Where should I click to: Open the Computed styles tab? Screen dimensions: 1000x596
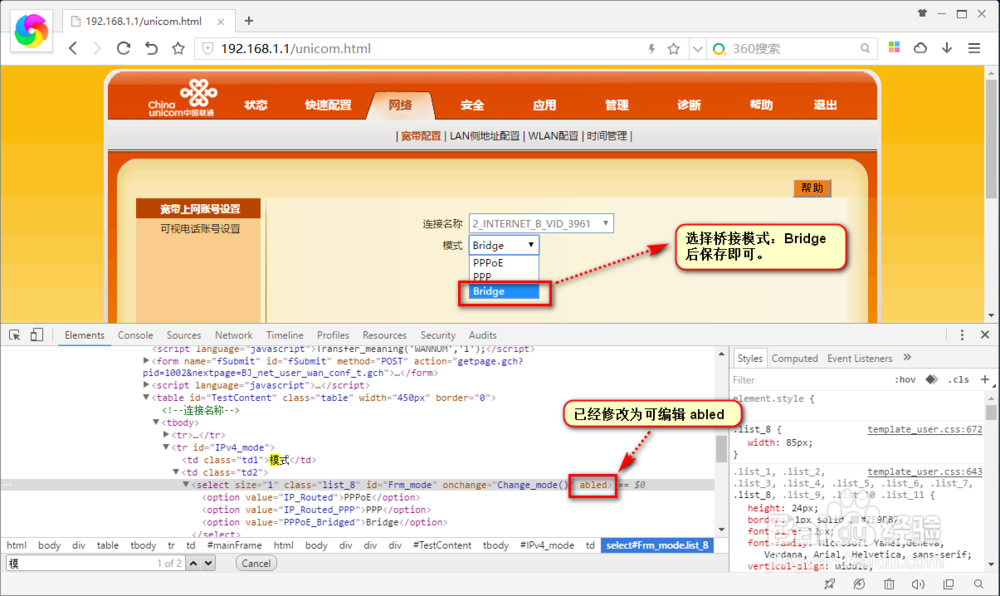[795, 358]
